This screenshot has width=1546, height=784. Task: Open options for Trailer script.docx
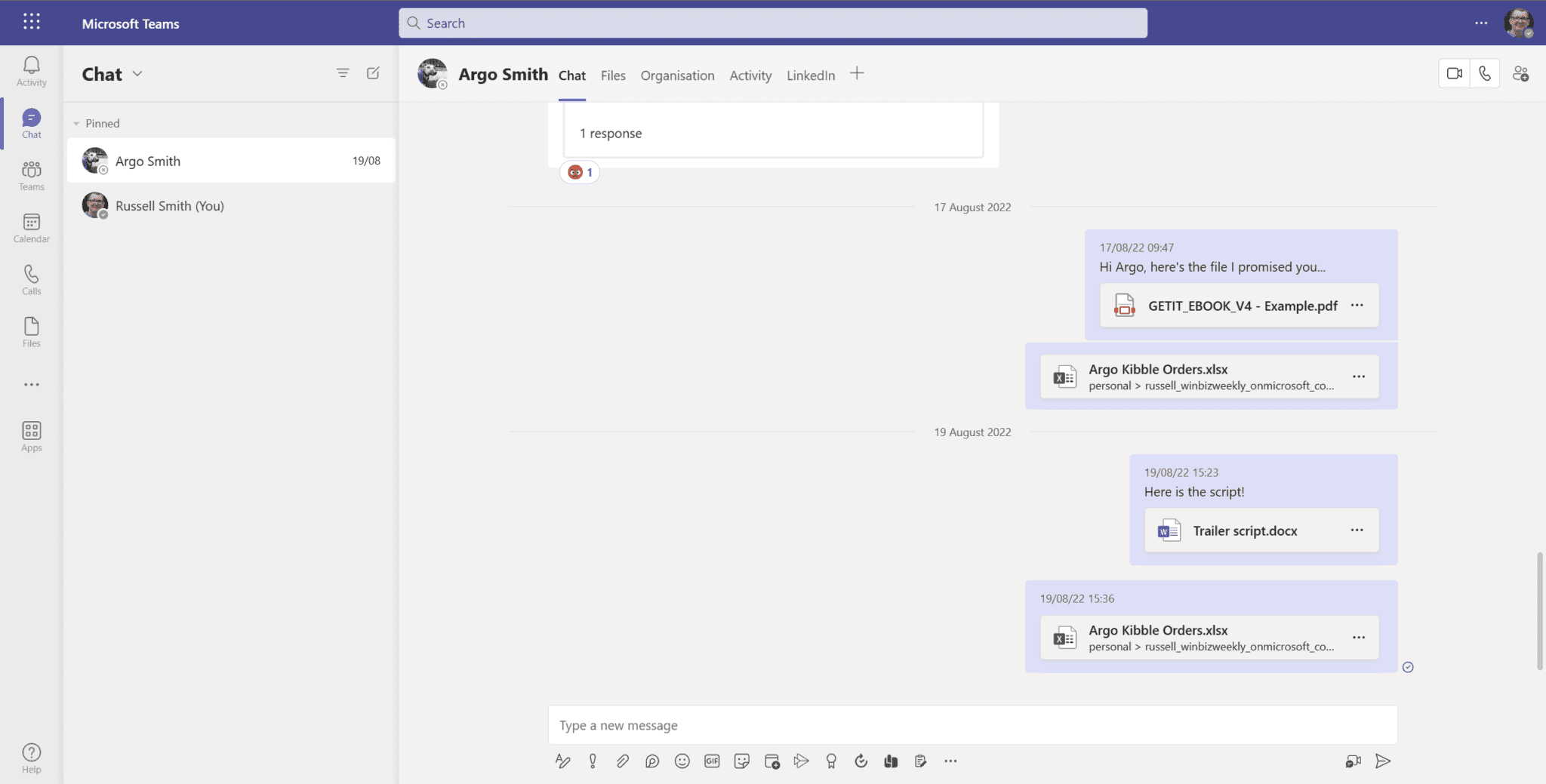(x=1357, y=530)
